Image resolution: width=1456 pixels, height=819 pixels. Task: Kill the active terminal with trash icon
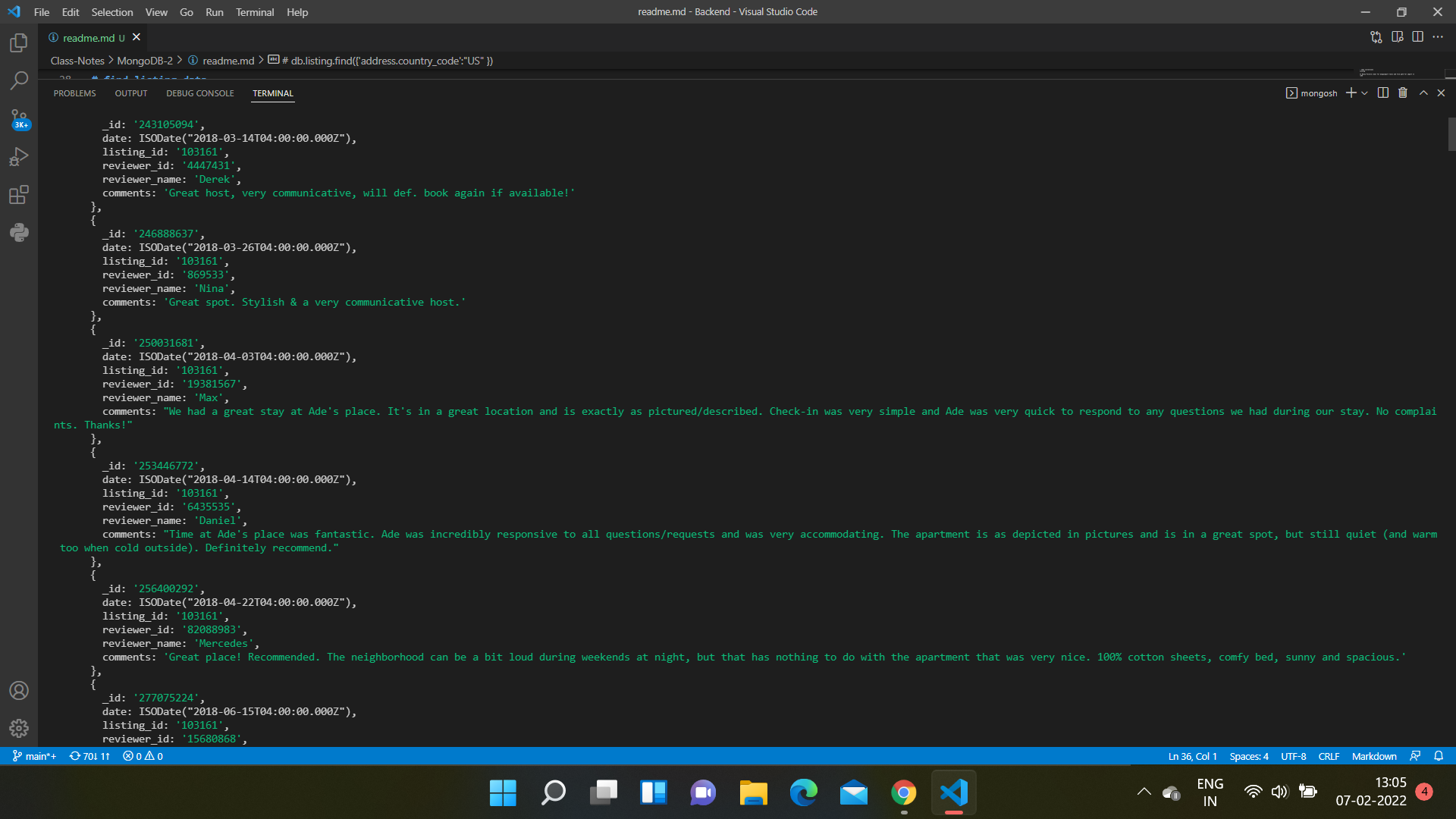1402,93
